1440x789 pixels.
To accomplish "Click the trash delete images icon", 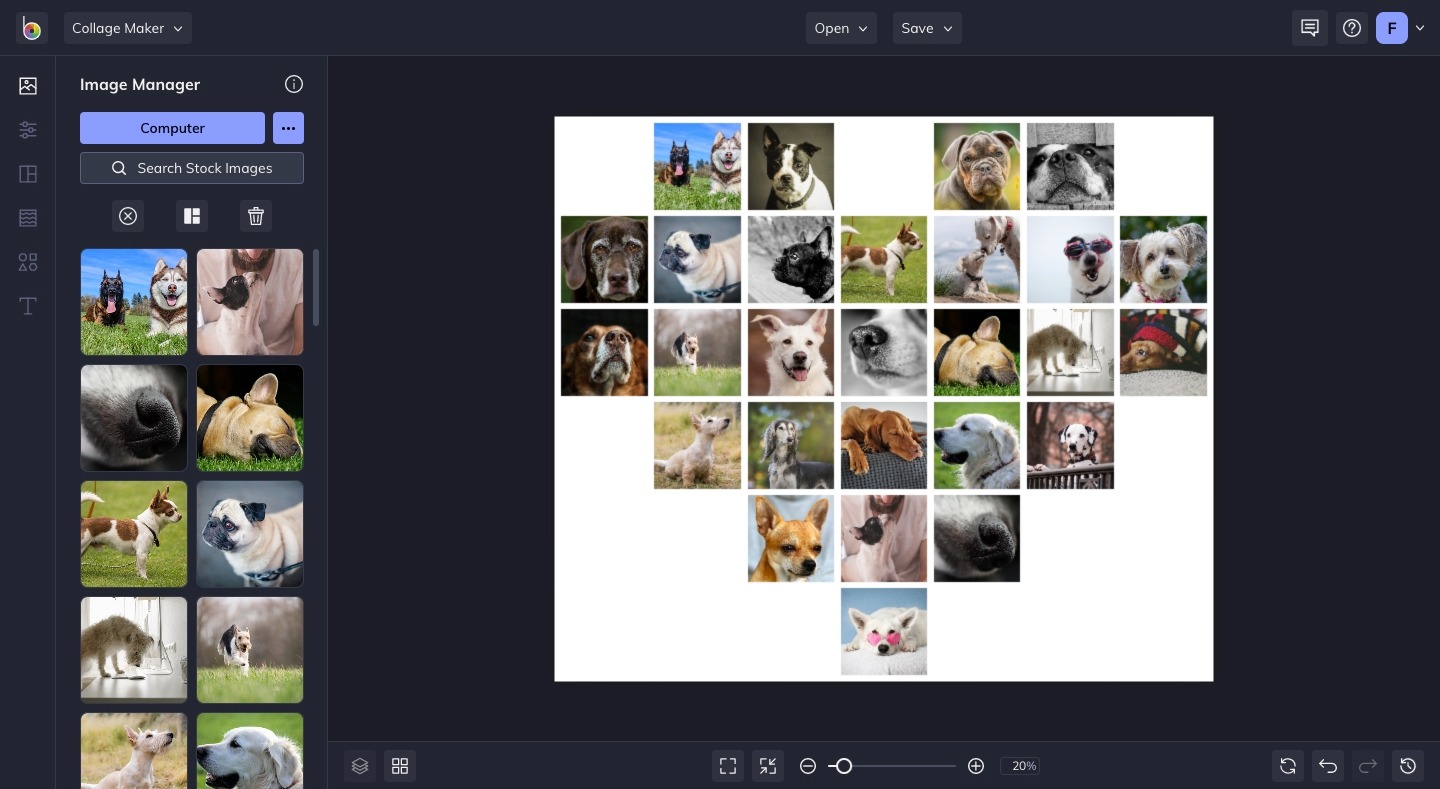I will click(256, 216).
